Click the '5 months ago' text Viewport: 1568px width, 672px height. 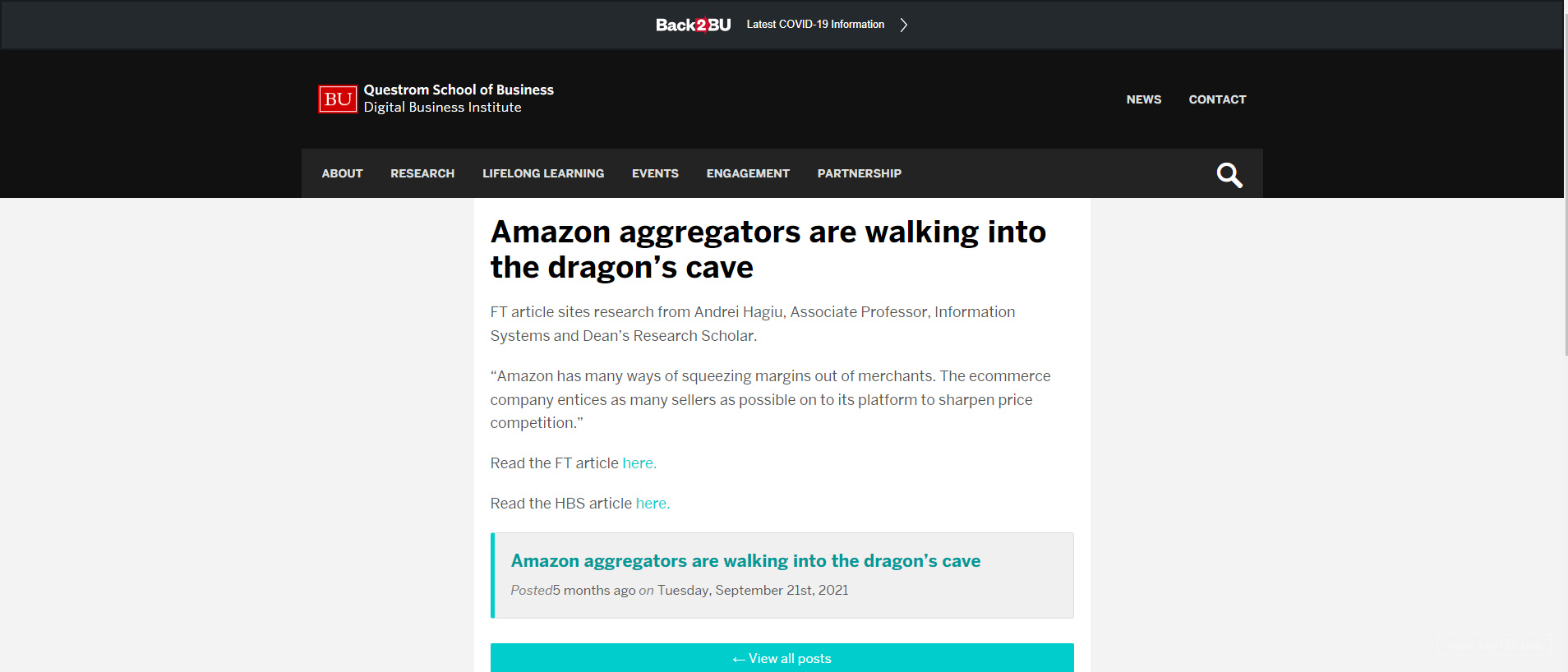click(594, 590)
